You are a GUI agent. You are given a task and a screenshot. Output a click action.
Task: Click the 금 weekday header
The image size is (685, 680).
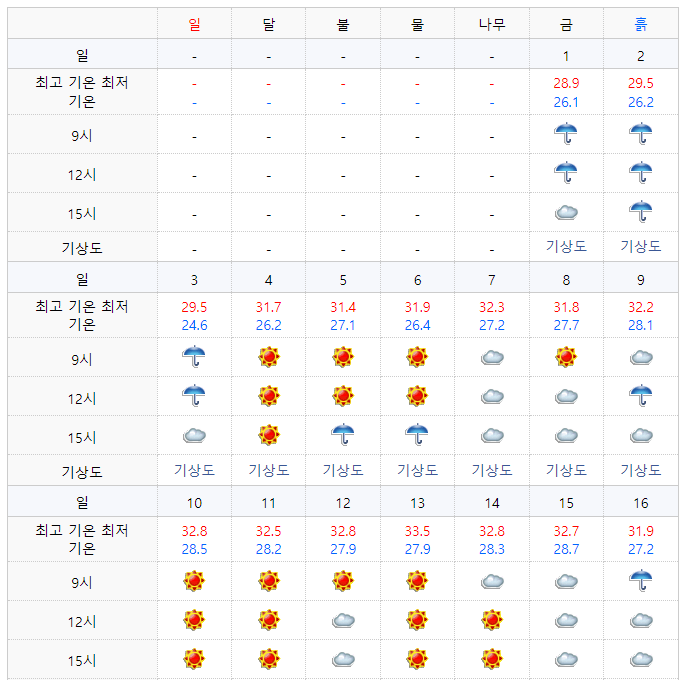[x=566, y=24]
